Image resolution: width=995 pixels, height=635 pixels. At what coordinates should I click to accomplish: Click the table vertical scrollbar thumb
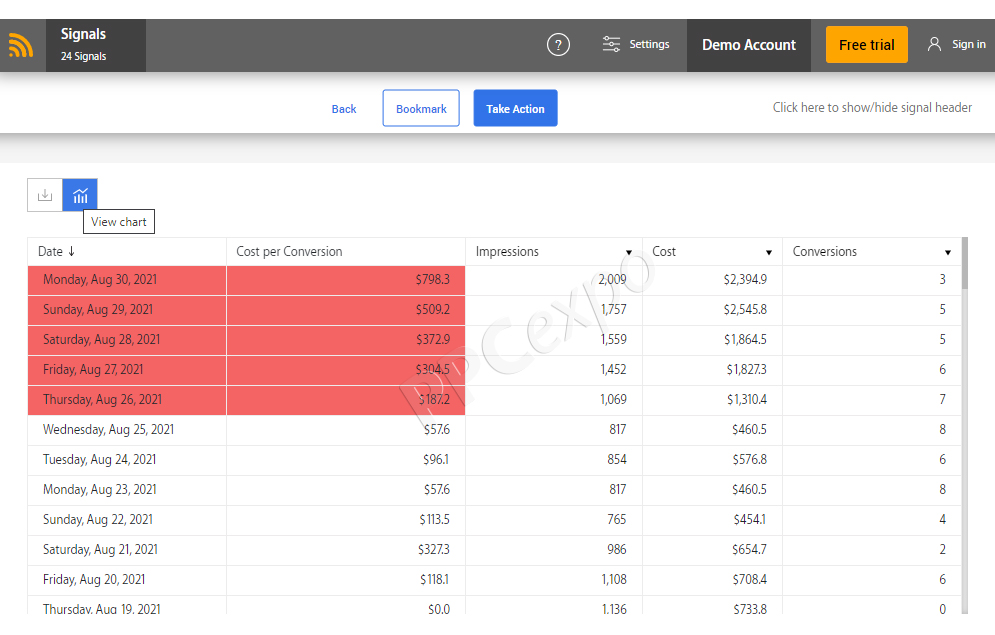click(965, 263)
